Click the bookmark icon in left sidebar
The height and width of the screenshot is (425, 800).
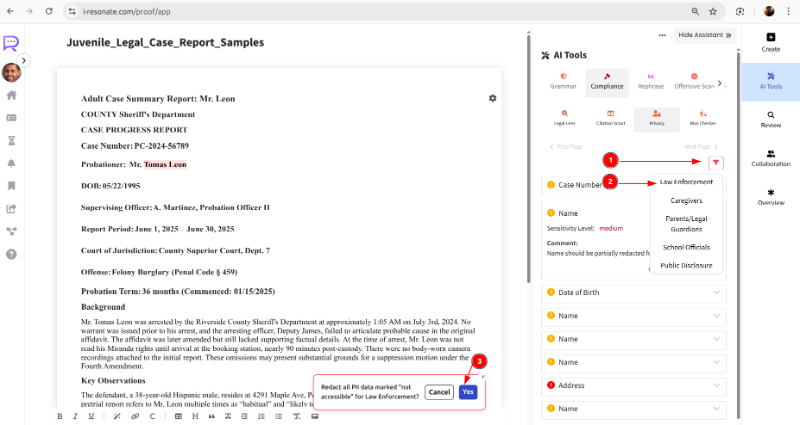click(x=12, y=186)
